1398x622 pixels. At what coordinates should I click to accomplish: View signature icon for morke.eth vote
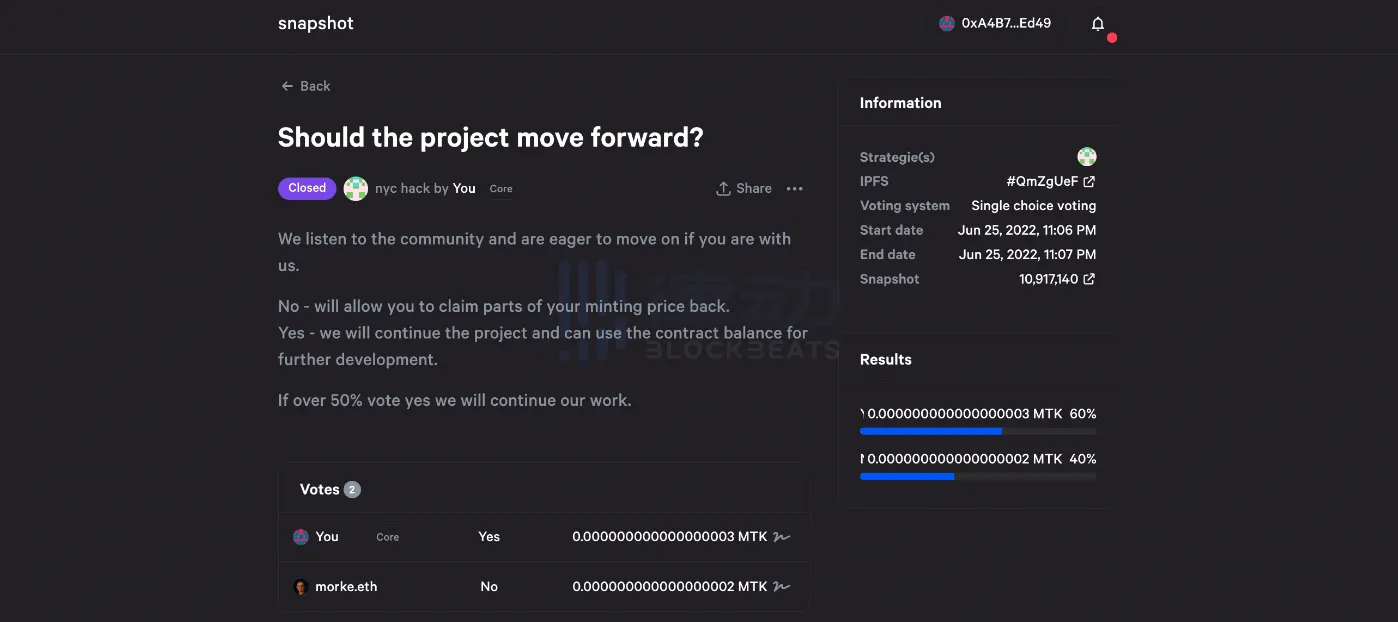(x=782, y=587)
